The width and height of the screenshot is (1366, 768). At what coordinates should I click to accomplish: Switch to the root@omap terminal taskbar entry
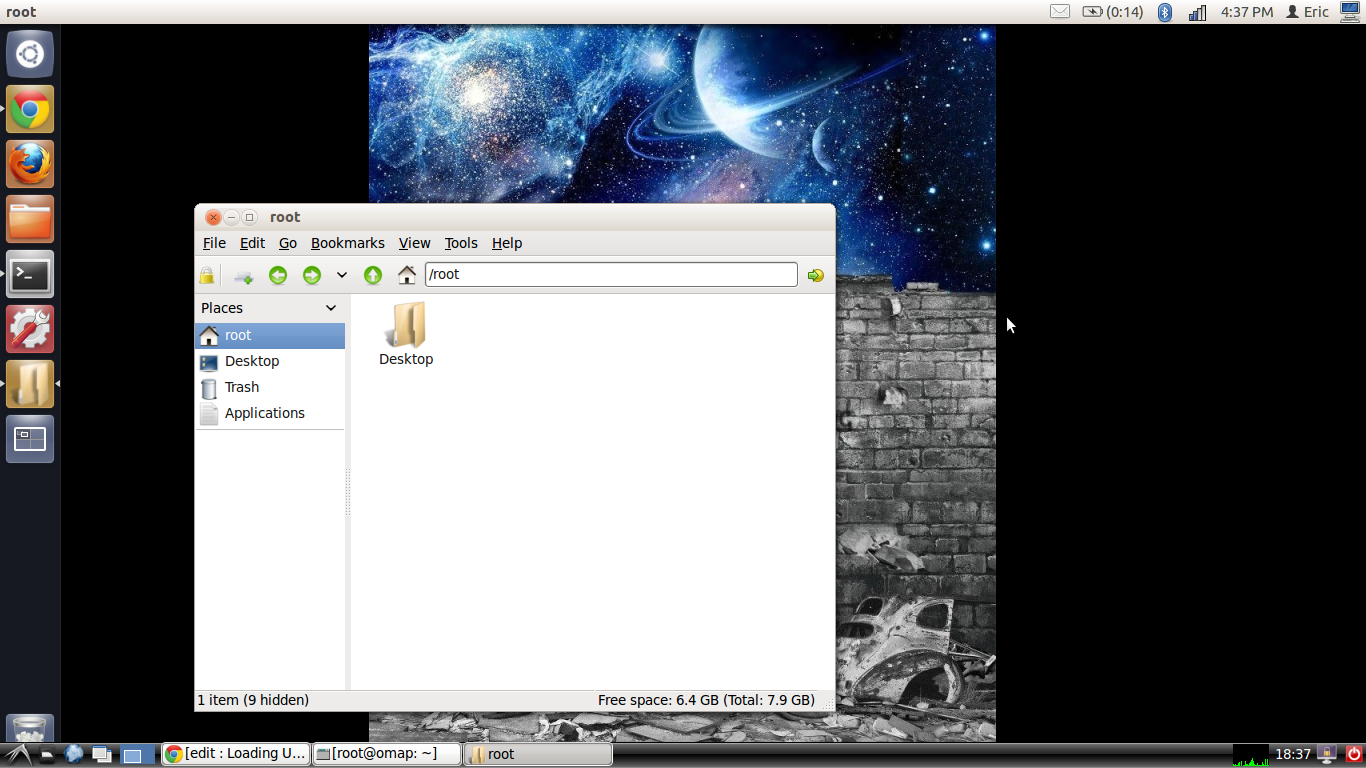(x=386, y=754)
